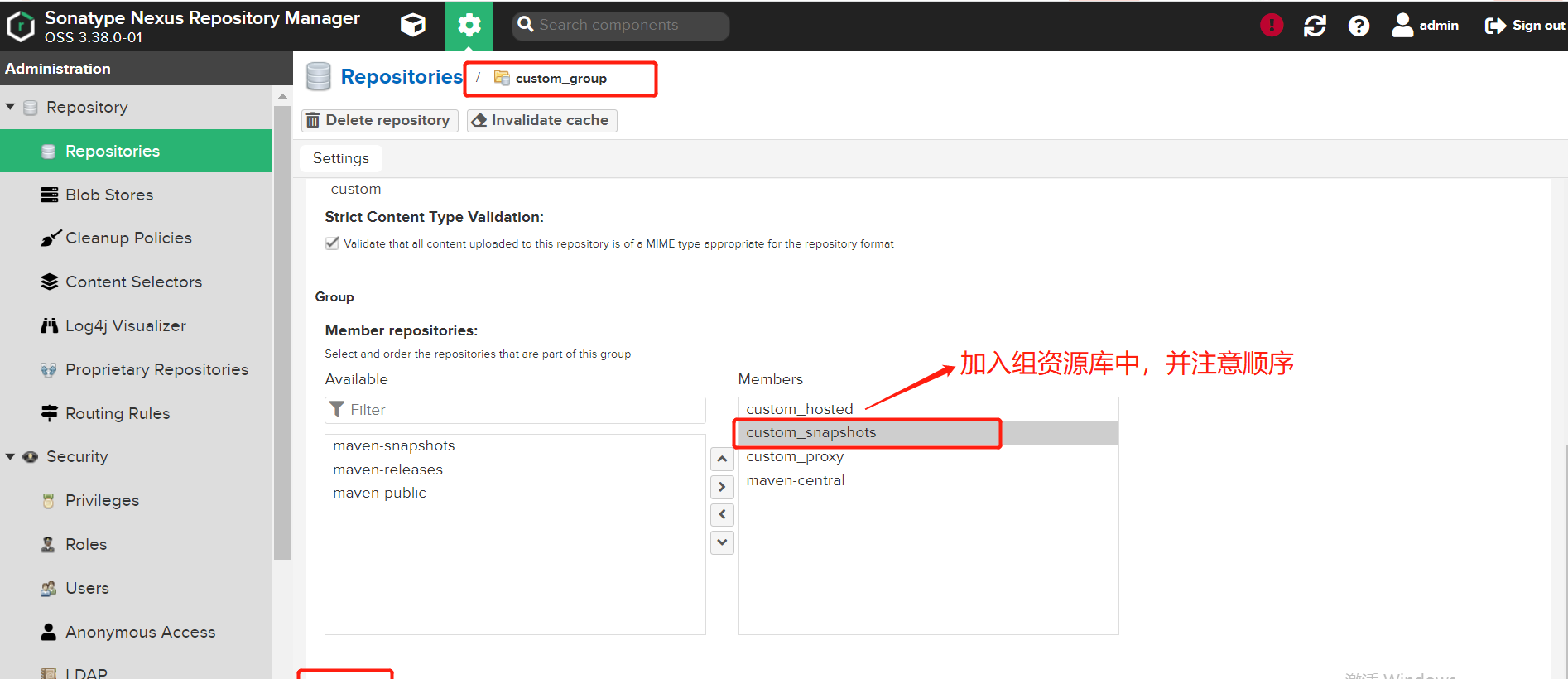Collapse the Repository tree section
The height and width of the screenshot is (679, 1568).
tap(10, 107)
